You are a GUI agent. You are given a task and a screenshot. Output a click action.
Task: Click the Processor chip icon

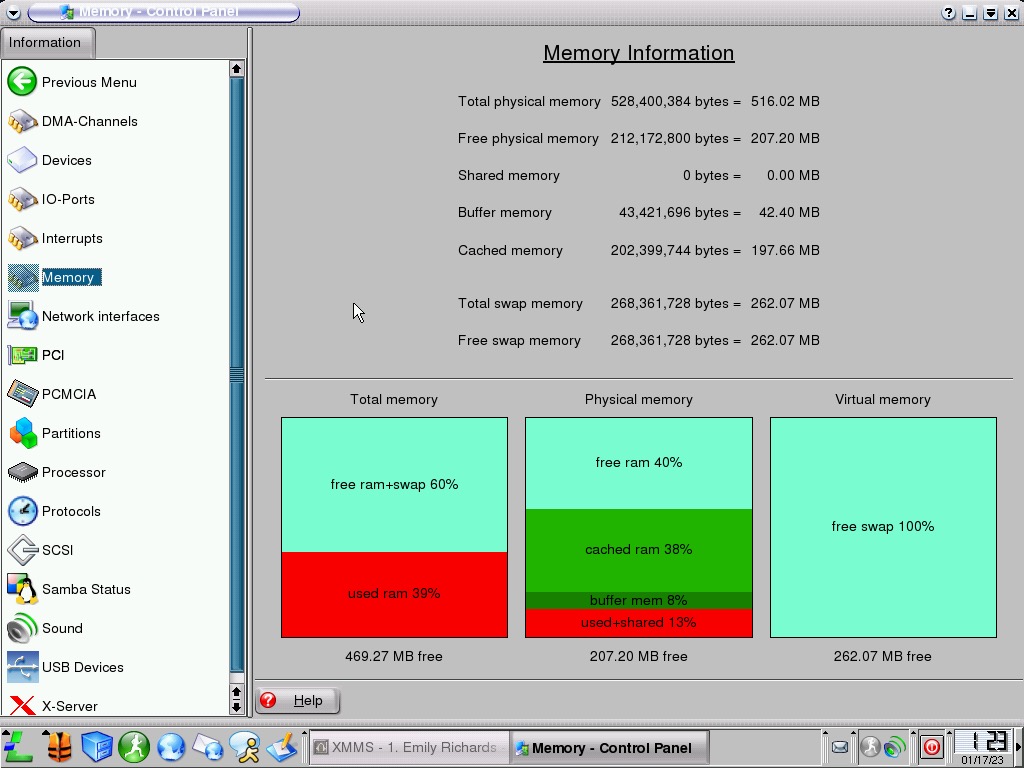click(22, 472)
